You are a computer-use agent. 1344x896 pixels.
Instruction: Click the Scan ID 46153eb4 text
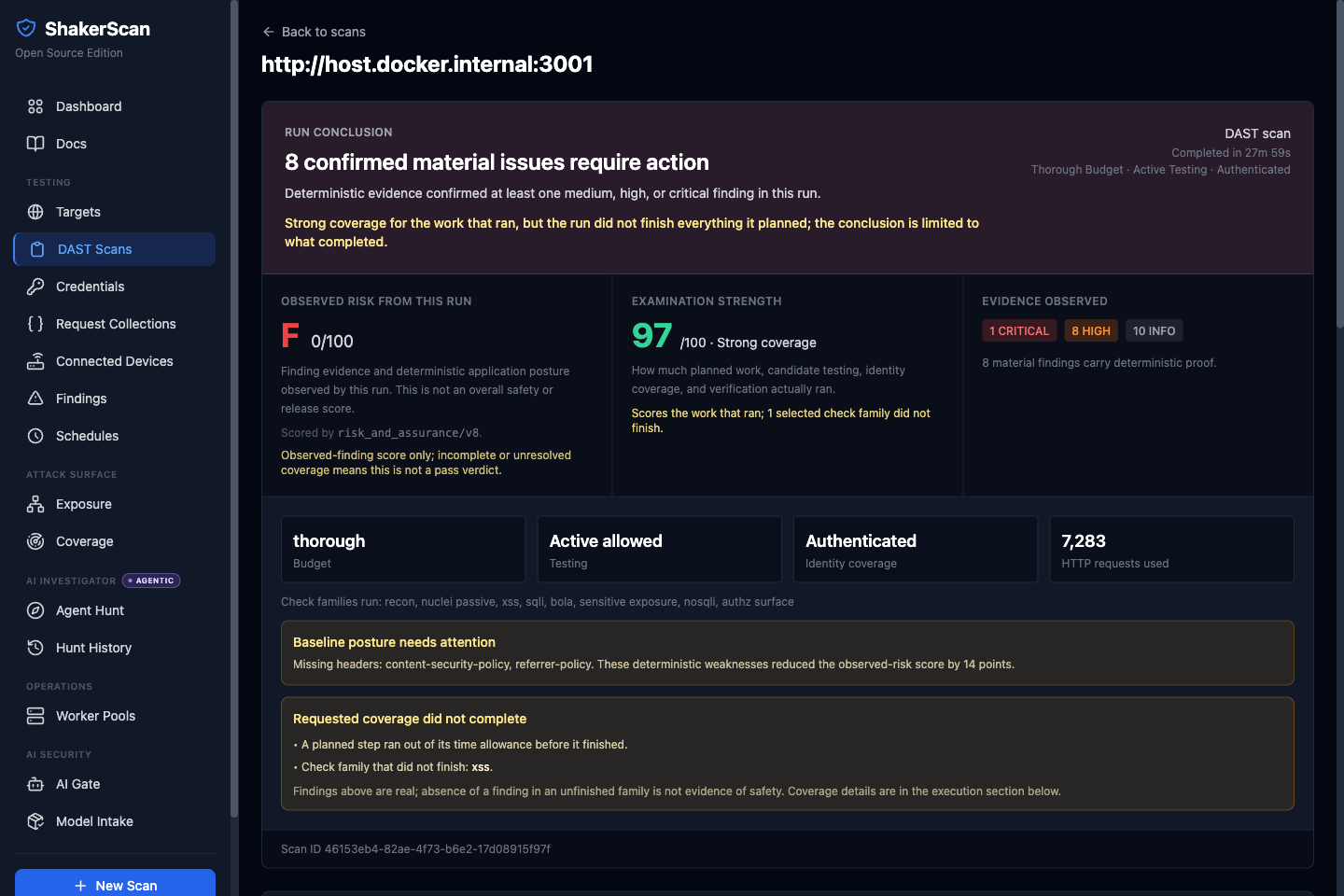[x=415, y=849]
